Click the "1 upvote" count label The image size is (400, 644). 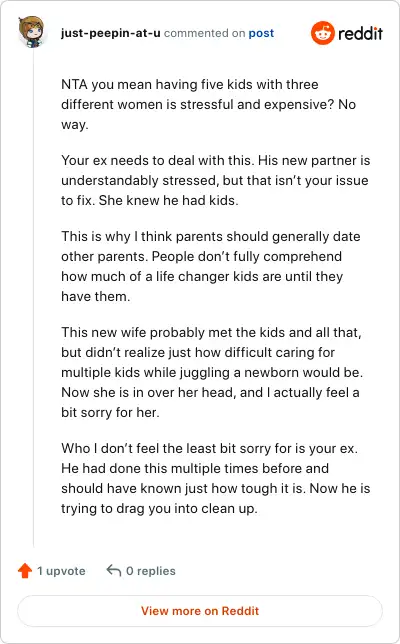62,571
